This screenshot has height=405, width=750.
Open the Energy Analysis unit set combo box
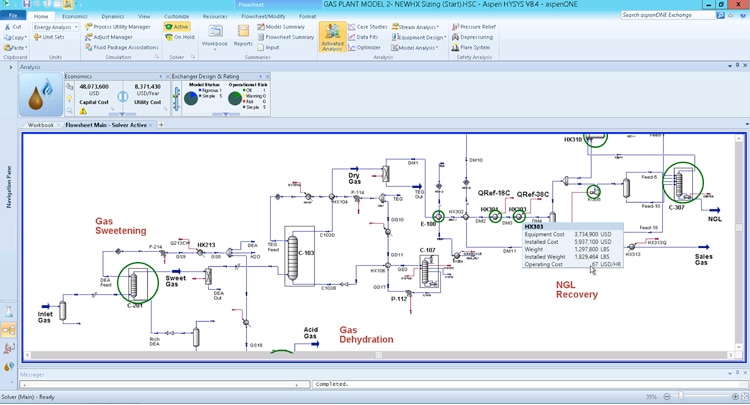click(55, 27)
